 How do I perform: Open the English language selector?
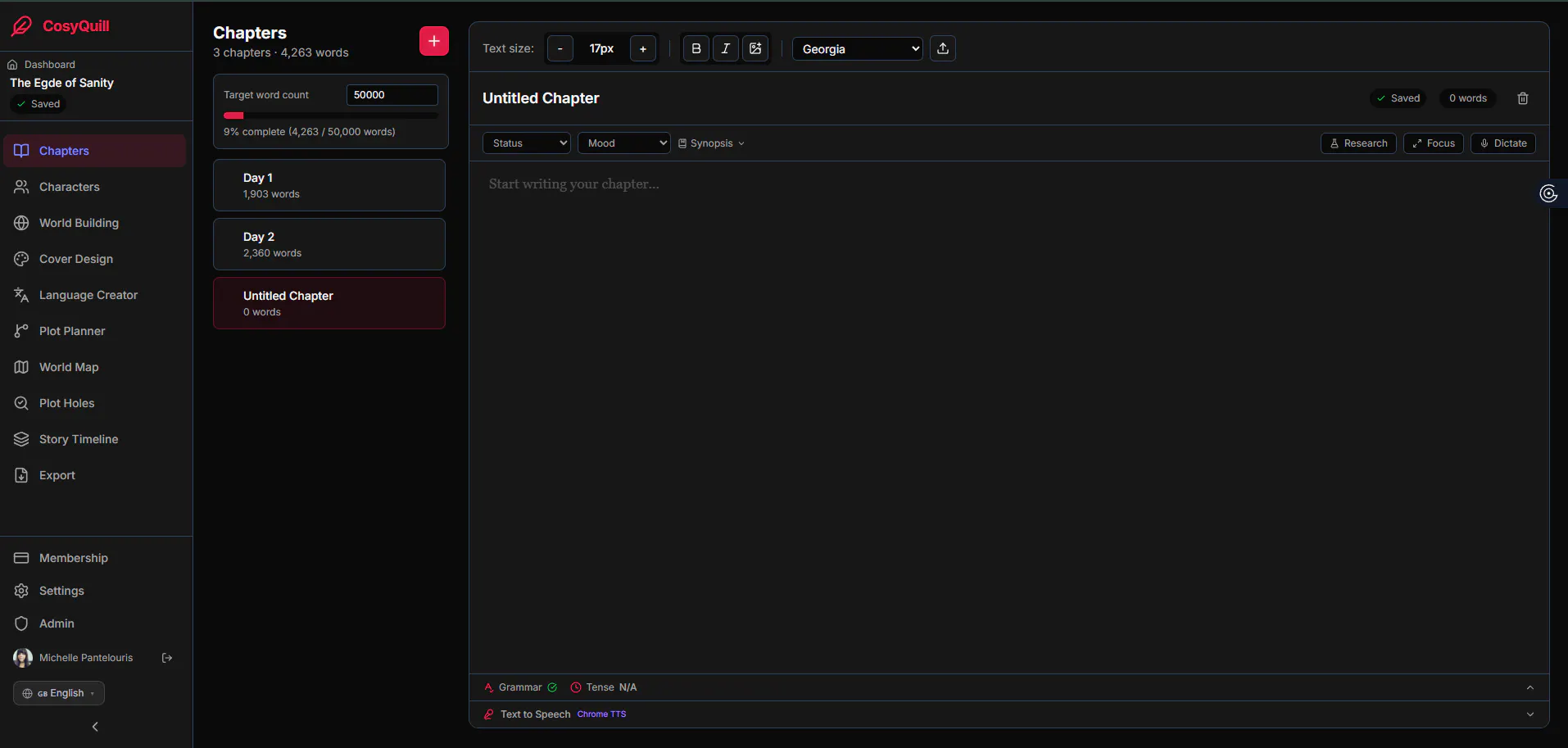click(x=59, y=693)
